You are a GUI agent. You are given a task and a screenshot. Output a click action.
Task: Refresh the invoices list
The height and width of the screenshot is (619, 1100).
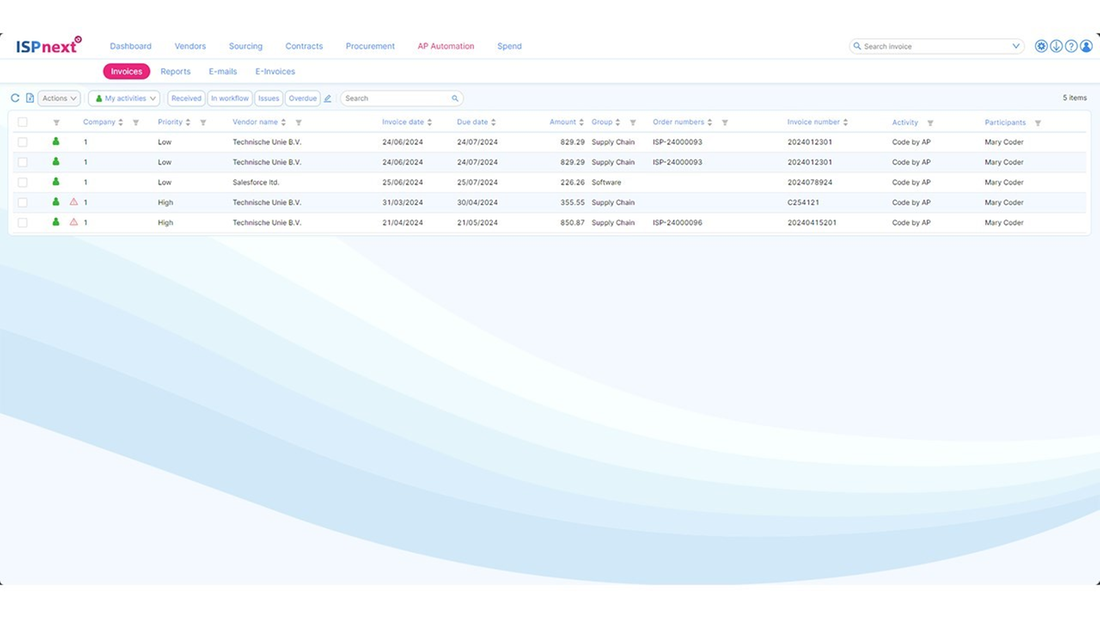click(13, 98)
